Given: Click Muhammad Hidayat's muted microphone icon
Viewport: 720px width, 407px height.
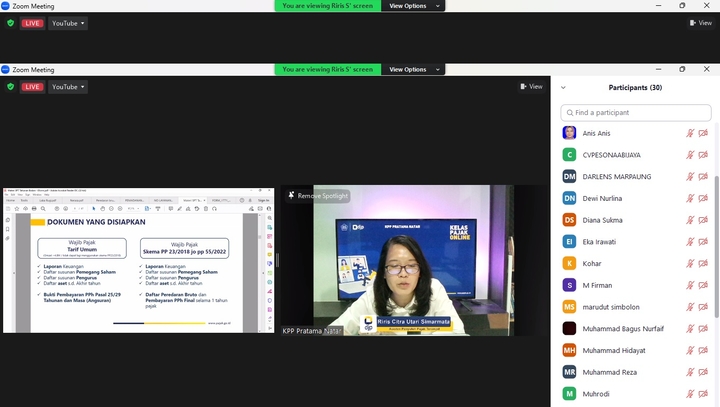Looking at the screenshot, I should tap(690, 350).
